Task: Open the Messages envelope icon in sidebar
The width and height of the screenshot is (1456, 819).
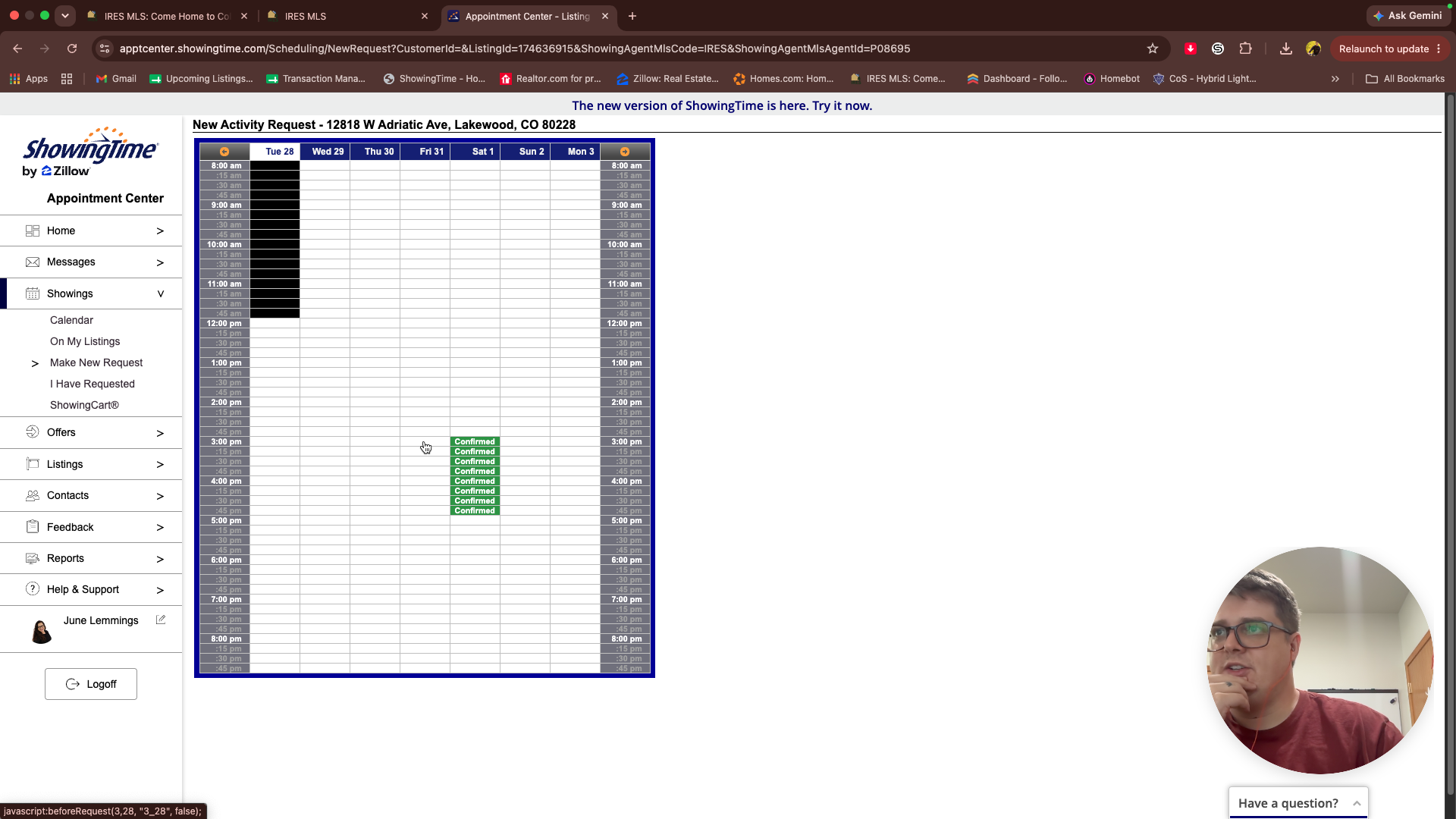Action: [33, 262]
